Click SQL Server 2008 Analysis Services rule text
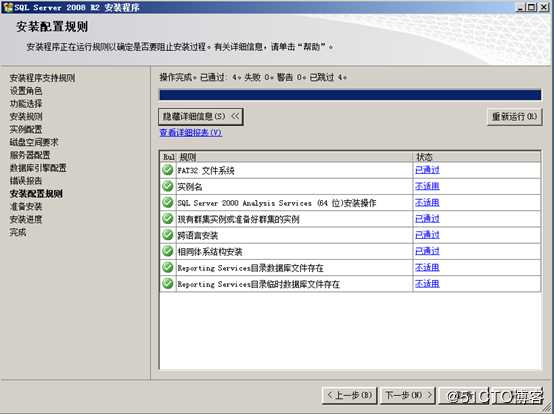Image resolution: width=554 pixels, height=414 pixels. (277, 203)
